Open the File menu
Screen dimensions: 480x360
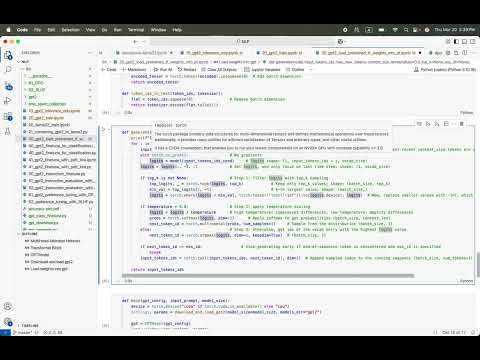(37, 30)
